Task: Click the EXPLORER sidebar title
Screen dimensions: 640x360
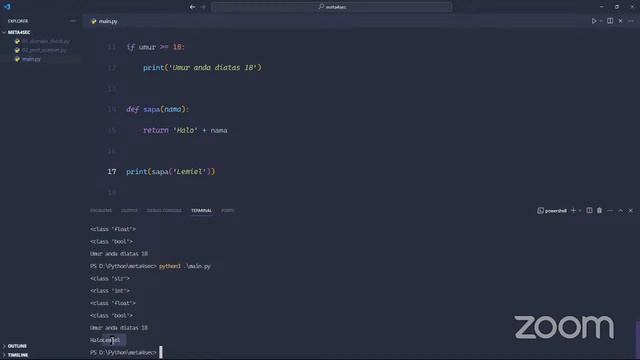Action: tap(18, 21)
